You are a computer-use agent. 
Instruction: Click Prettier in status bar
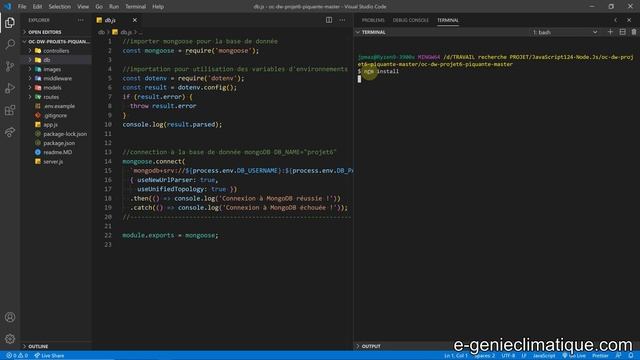[x=600, y=356]
